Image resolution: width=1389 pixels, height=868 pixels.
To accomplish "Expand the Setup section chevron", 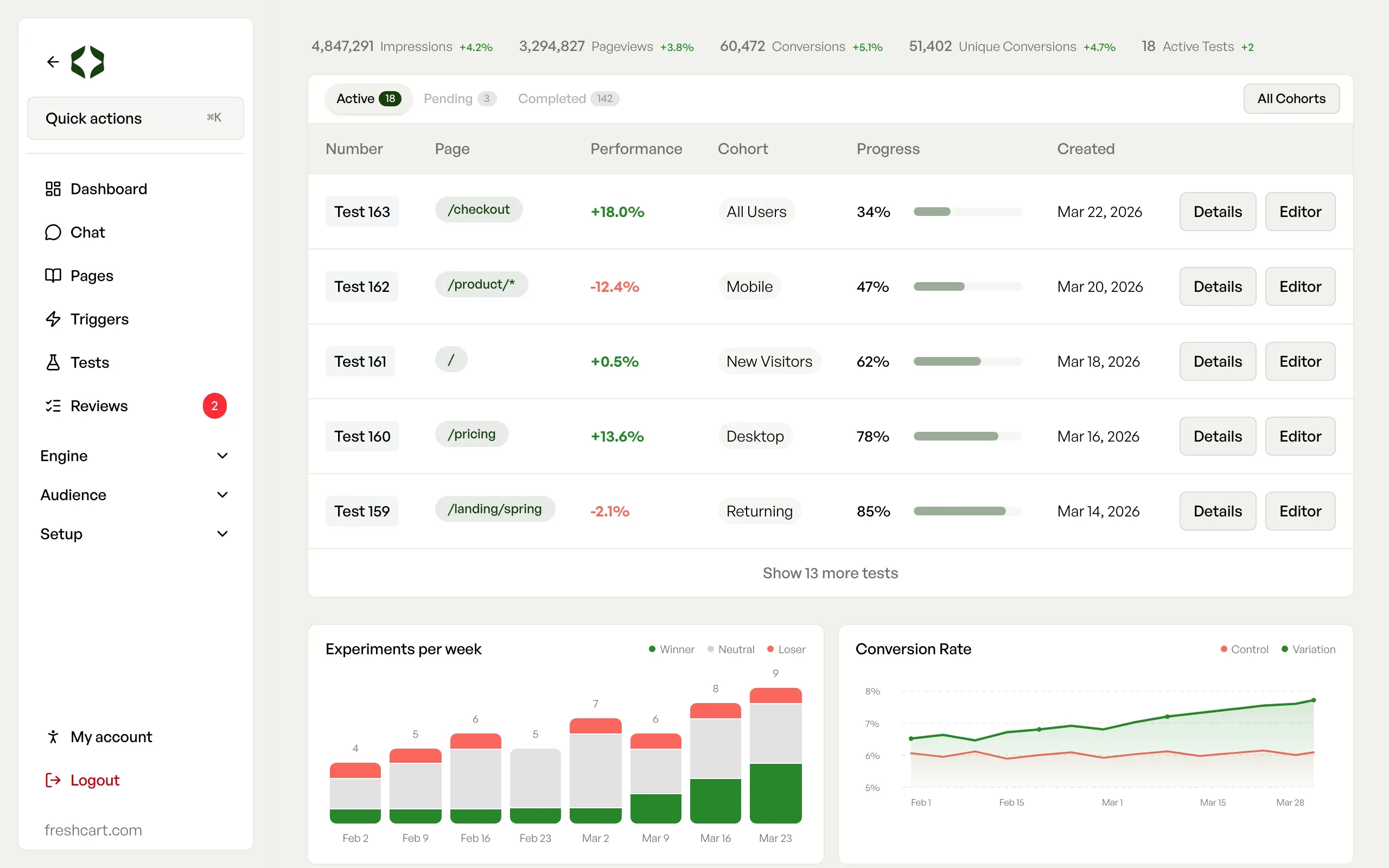I will 222,534.
